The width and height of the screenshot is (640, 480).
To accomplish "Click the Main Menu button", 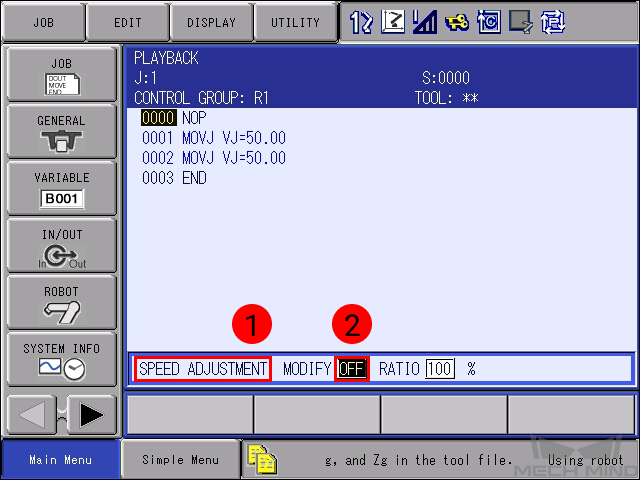I will (60, 460).
